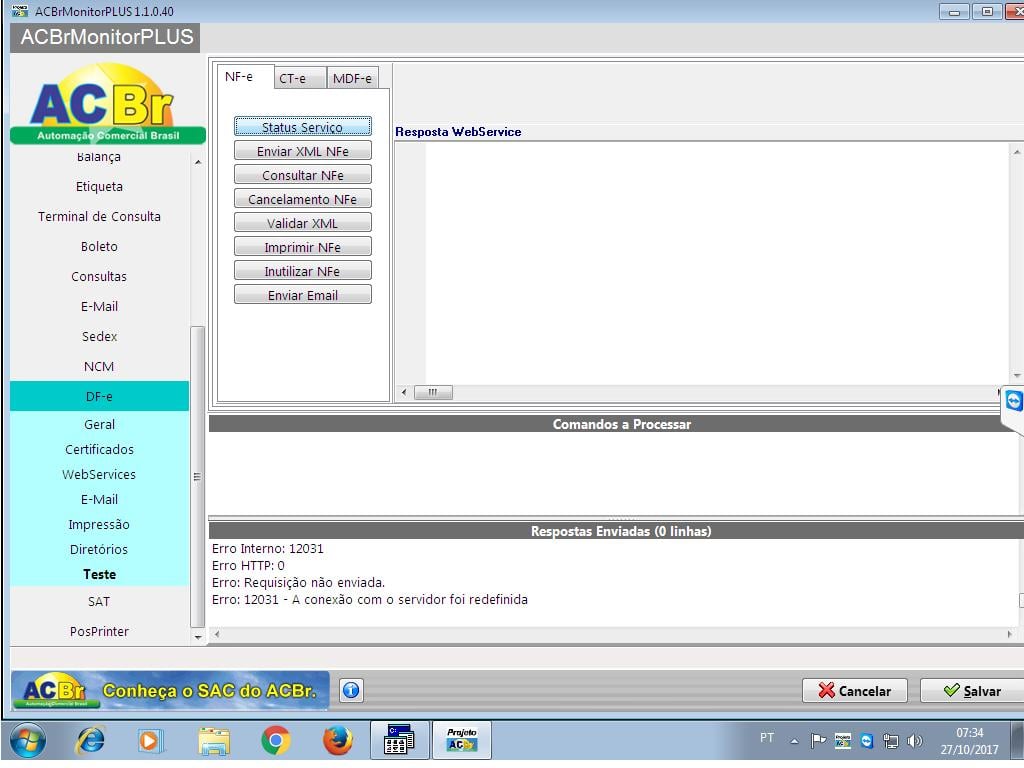Launch Internet Explorer from taskbar
This screenshot has height=768, width=1024.
90,741
